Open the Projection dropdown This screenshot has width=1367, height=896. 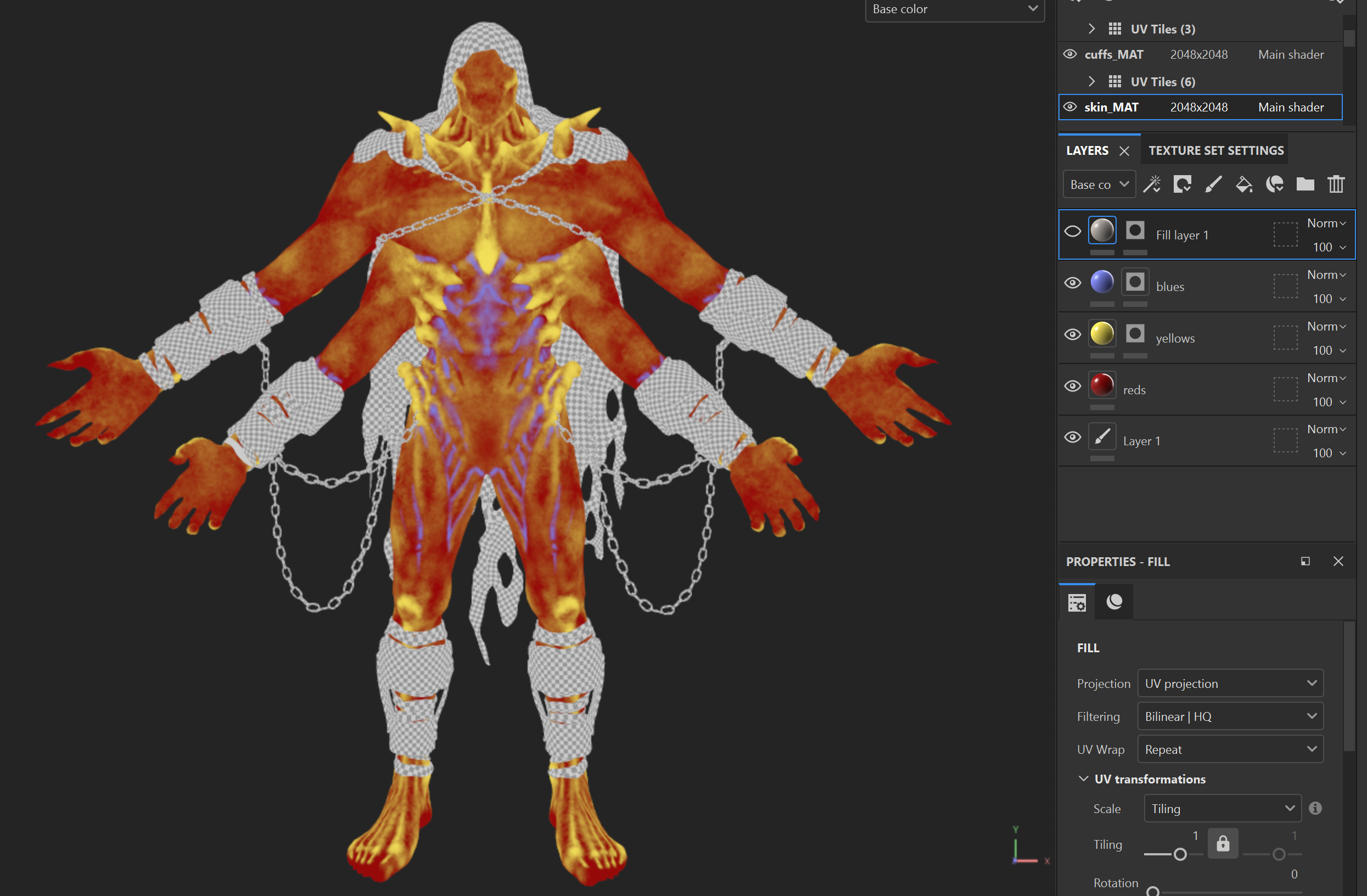1230,684
